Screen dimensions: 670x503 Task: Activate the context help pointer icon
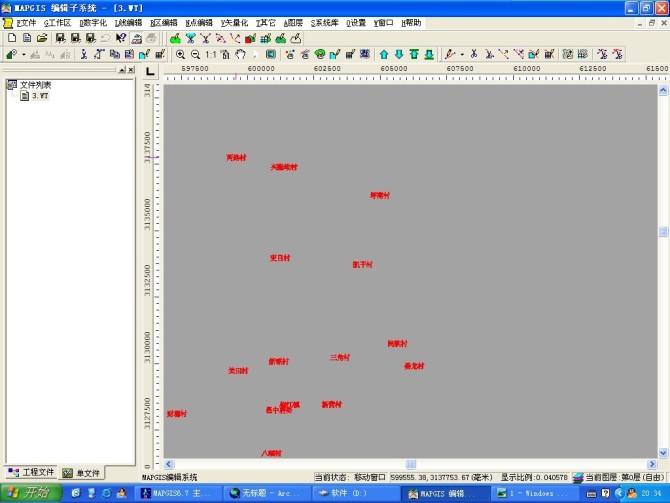(121, 38)
